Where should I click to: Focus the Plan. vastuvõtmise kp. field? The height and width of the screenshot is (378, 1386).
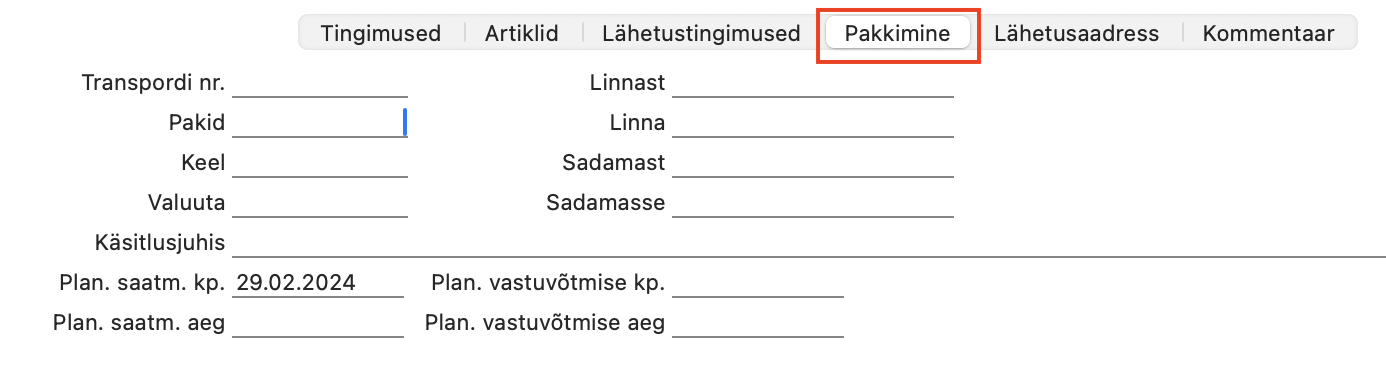[758, 283]
